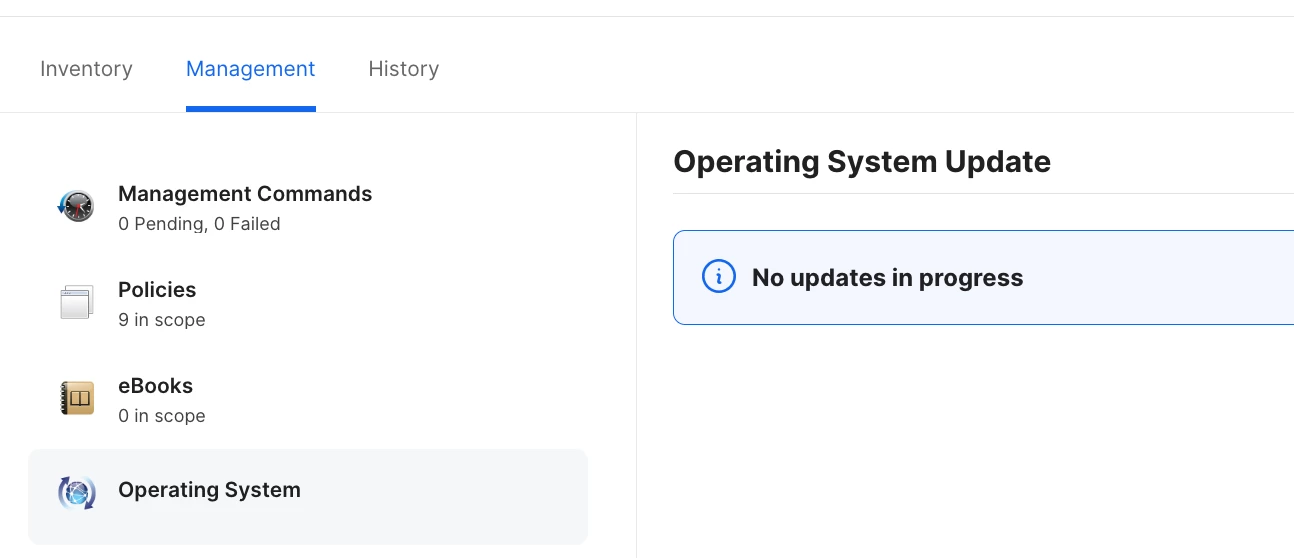Click the Operating System Update heading
The width and height of the screenshot is (1294, 558).
click(862, 161)
